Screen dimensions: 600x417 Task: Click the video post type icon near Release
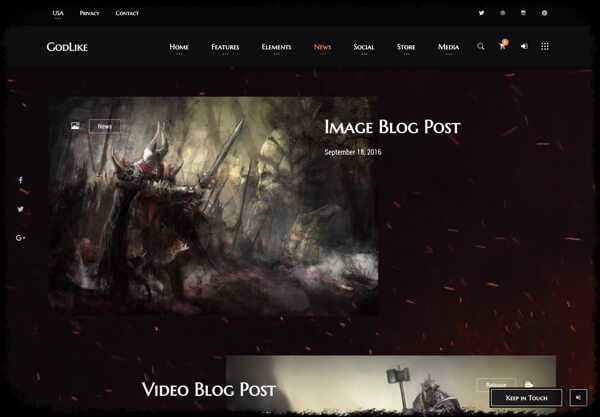(x=528, y=384)
